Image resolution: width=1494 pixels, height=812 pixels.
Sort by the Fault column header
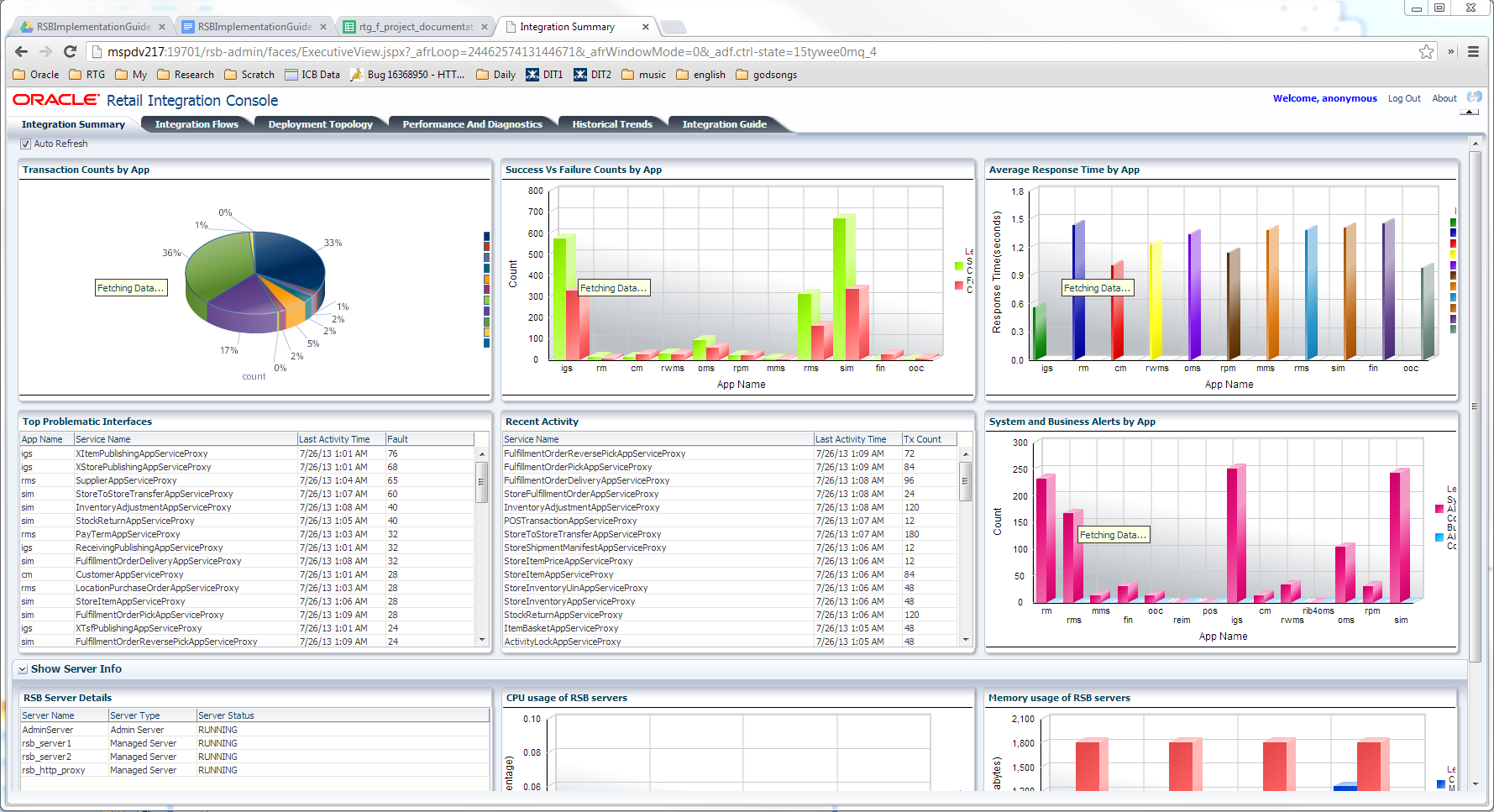click(x=429, y=439)
